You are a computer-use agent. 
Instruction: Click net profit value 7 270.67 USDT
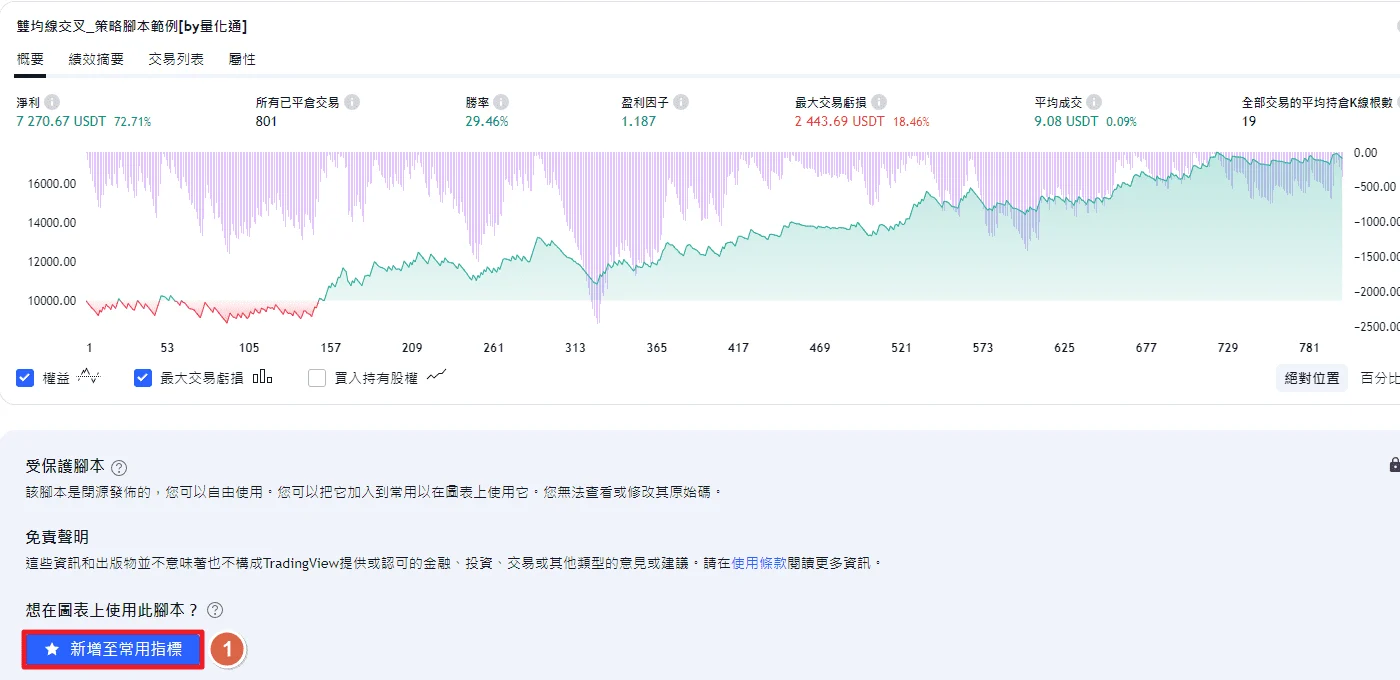pyautogui.click(x=61, y=121)
